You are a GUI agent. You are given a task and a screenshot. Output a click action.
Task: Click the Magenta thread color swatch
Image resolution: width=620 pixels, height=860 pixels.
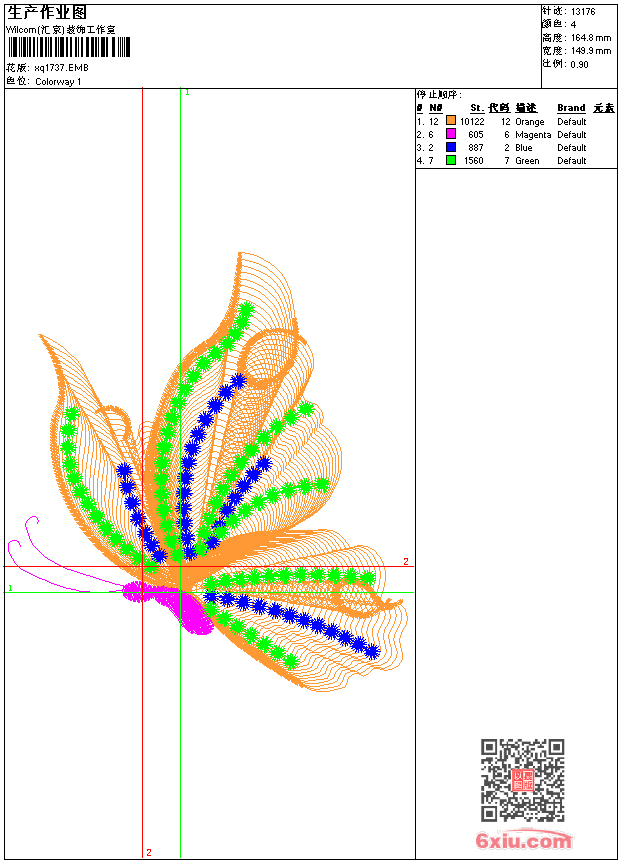pyautogui.click(x=450, y=134)
